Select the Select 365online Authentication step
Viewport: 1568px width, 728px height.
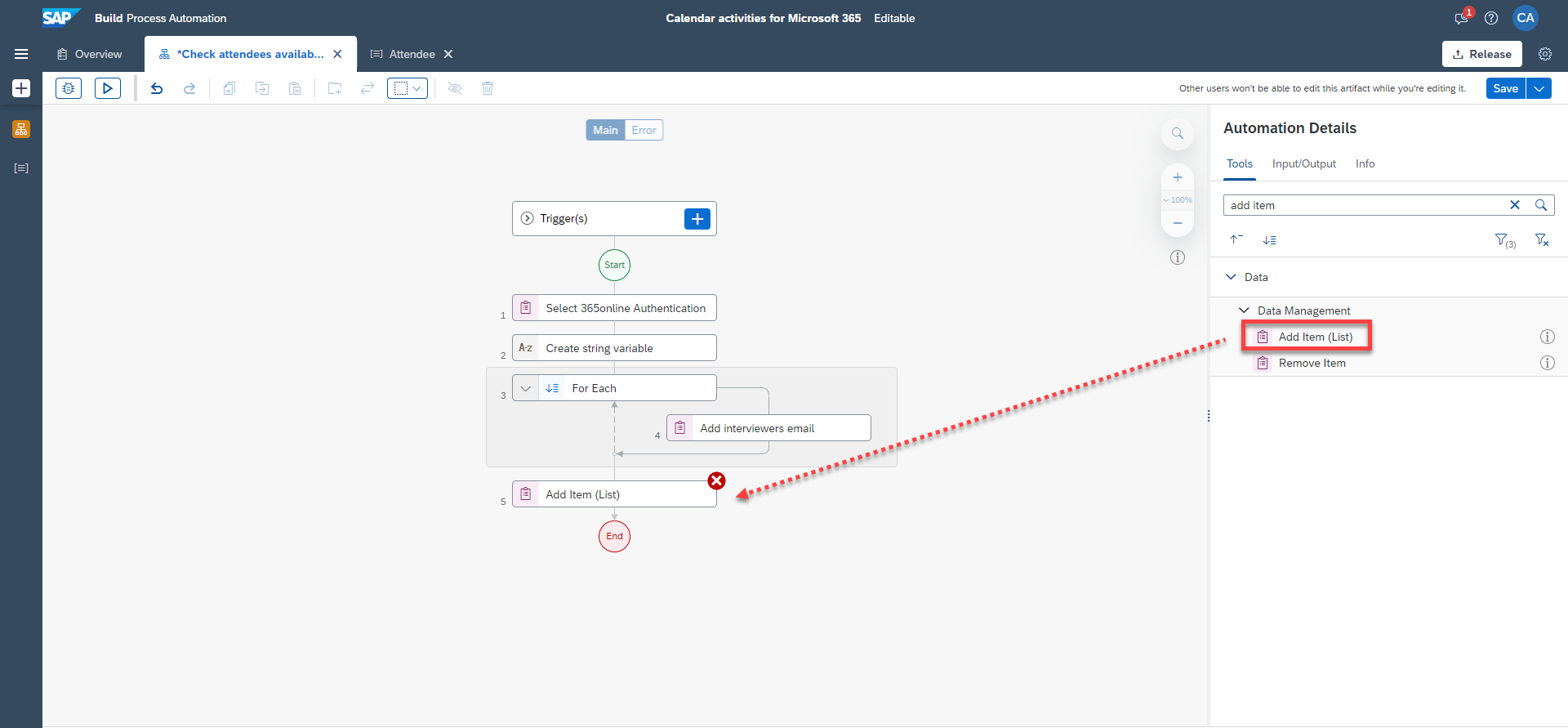pyautogui.click(x=614, y=308)
